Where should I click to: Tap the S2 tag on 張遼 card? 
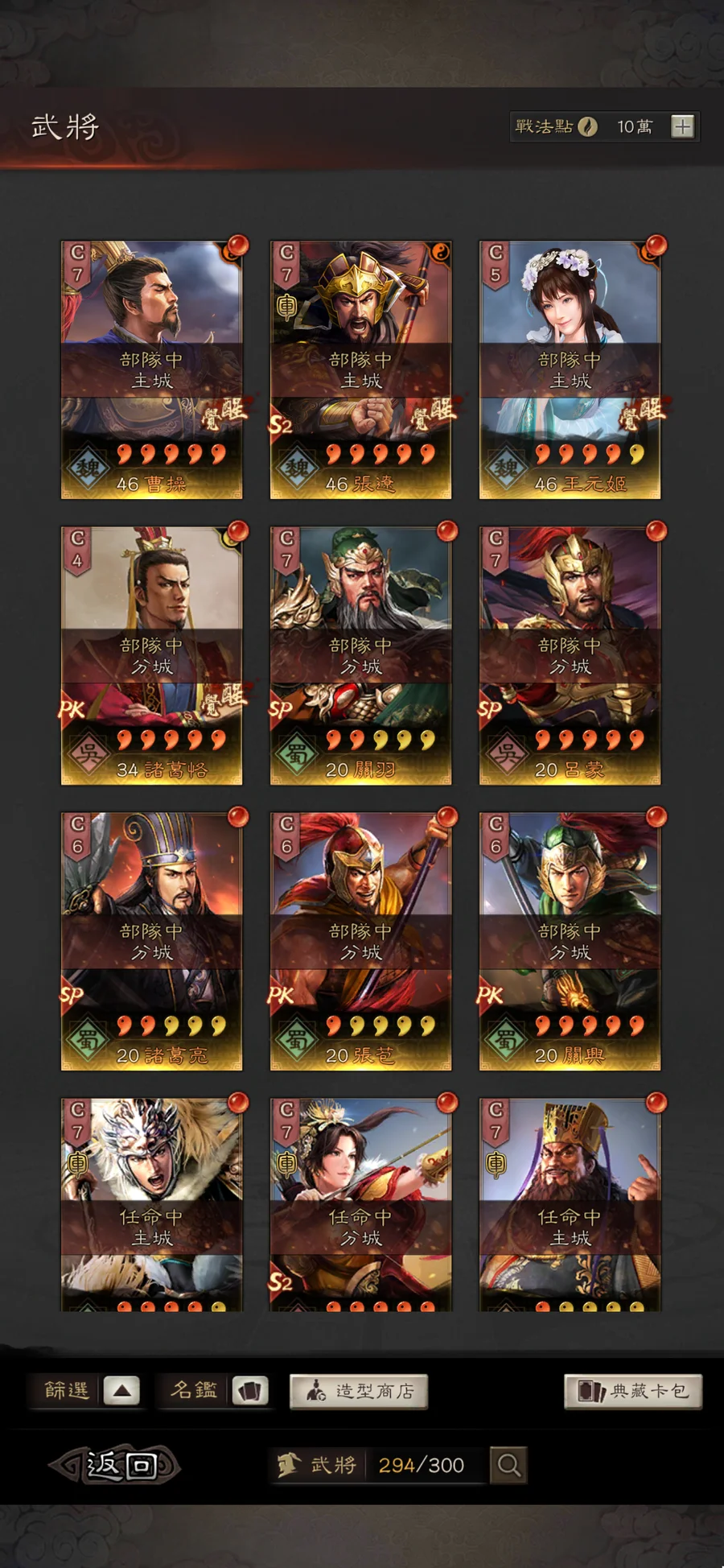click(280, 423)
